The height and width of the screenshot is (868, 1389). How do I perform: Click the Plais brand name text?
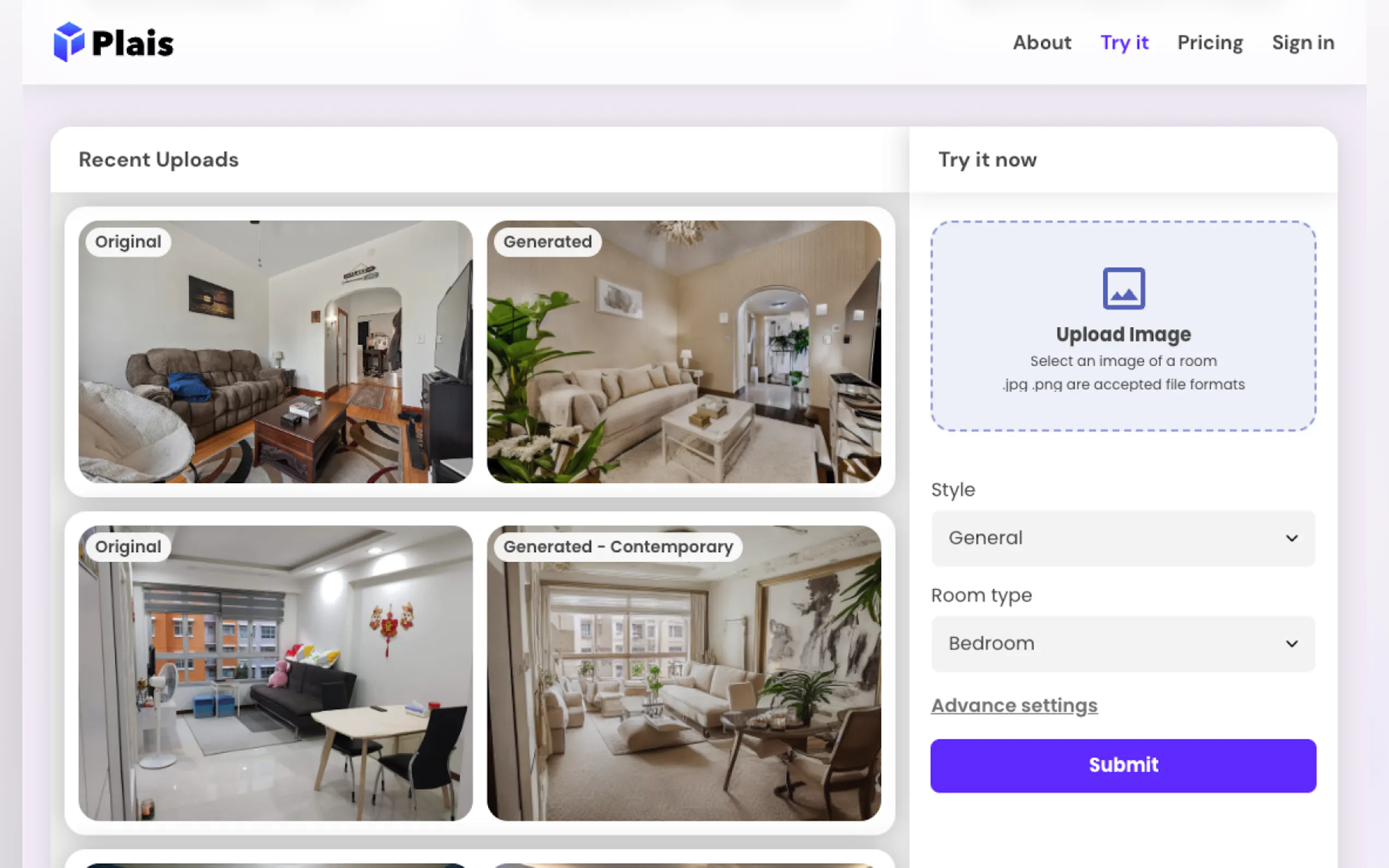pos(133,44)
